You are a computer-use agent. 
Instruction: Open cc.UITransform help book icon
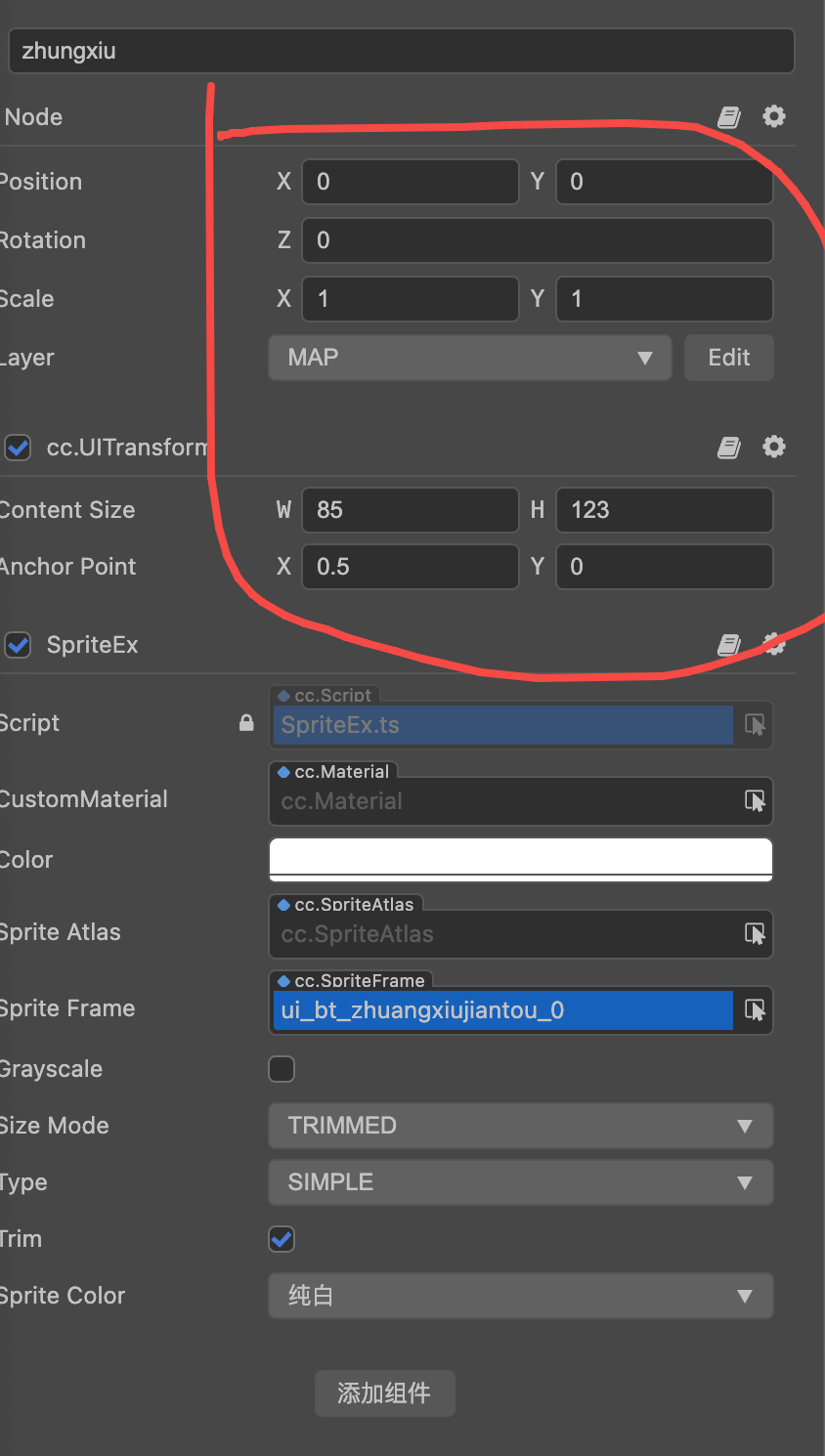[x=729, y=448]
